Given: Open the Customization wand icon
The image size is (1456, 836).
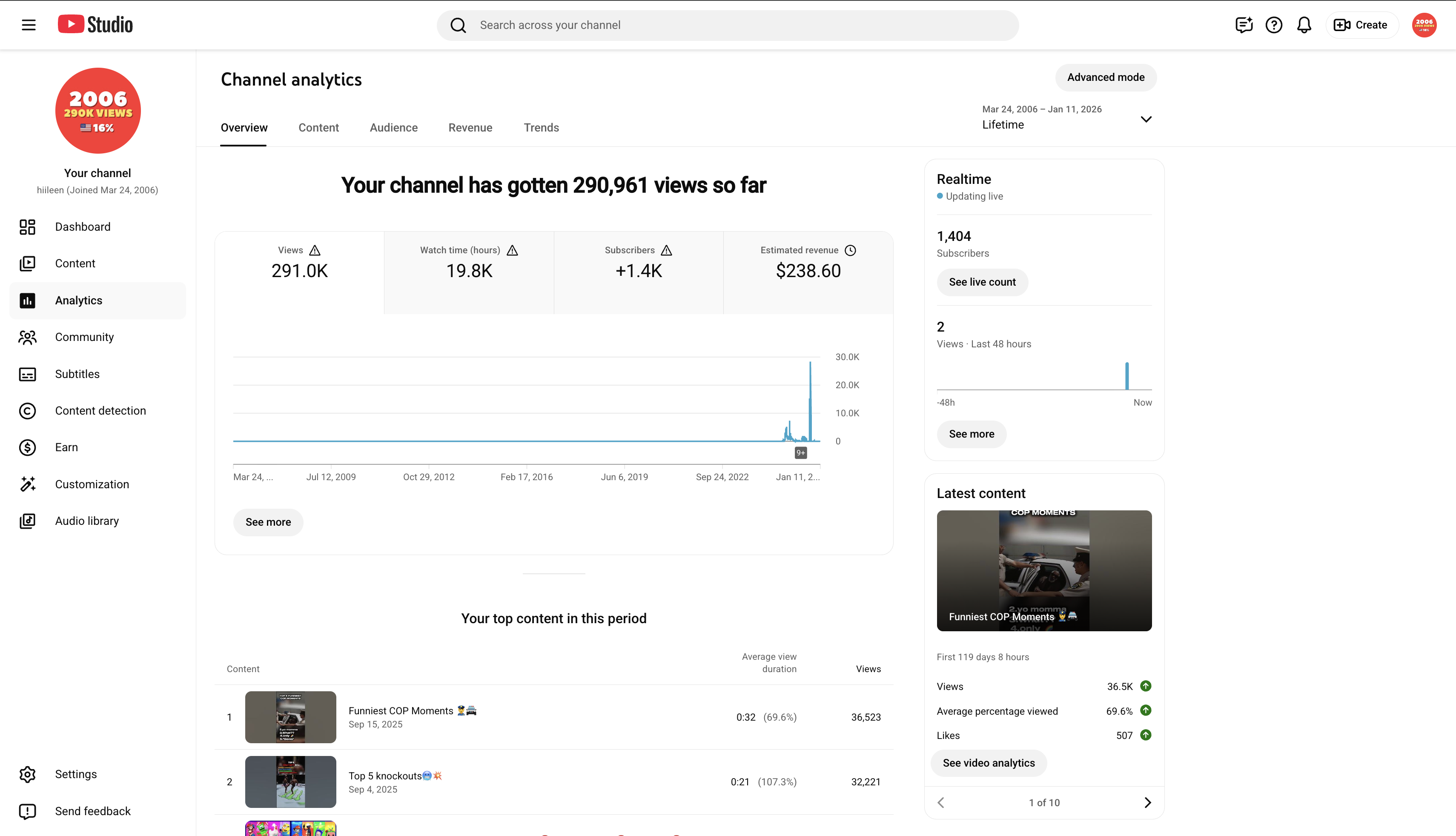Looking at the screenshot, I should point(28,484).
